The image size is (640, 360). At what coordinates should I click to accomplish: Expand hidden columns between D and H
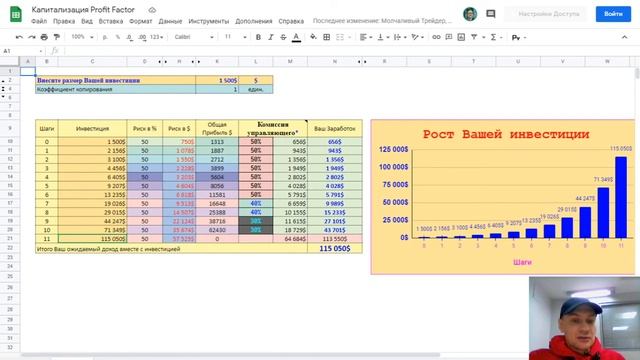pyautogui.click(x=162, y=62)
